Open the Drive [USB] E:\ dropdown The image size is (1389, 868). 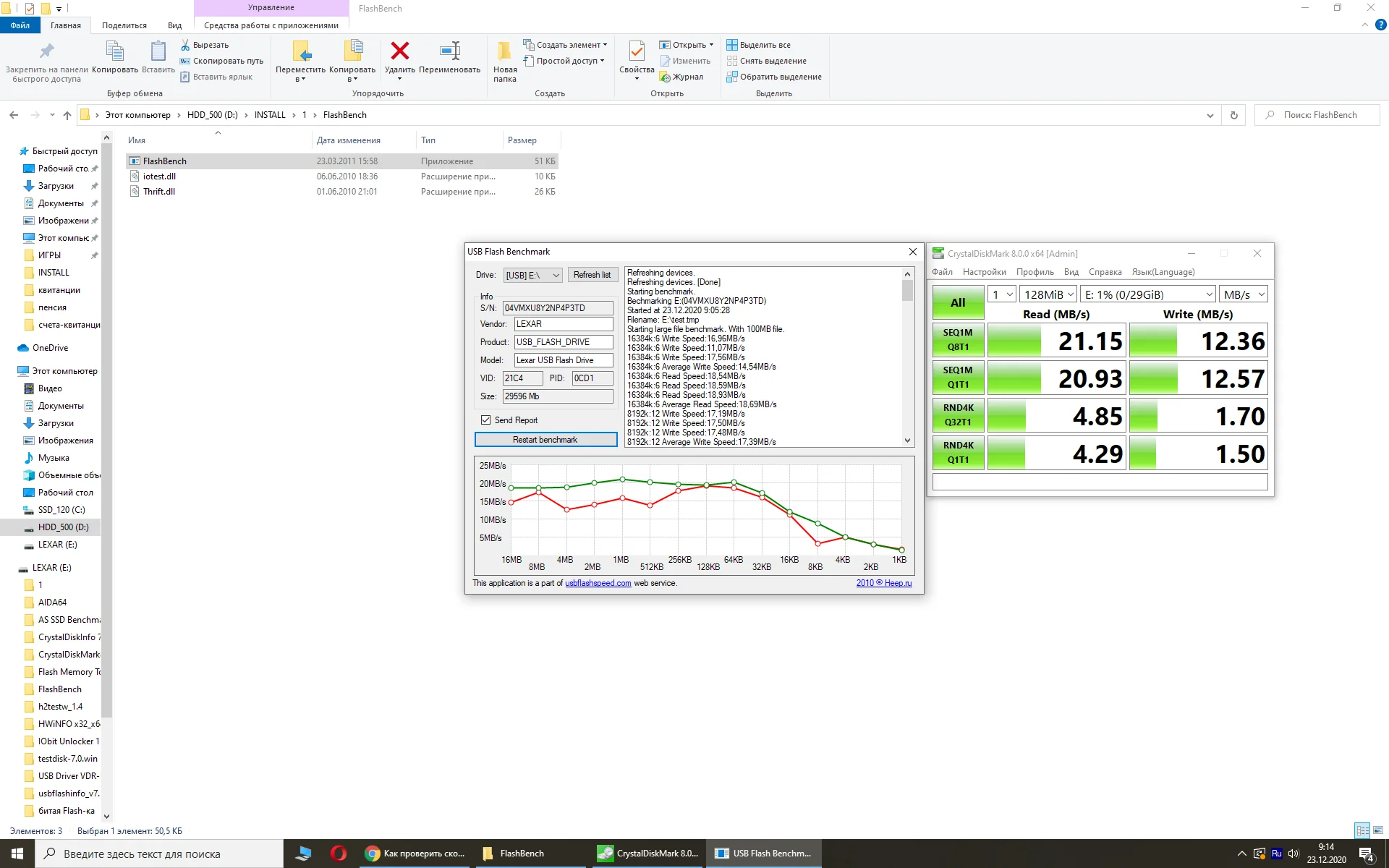[x=532, y=276]
